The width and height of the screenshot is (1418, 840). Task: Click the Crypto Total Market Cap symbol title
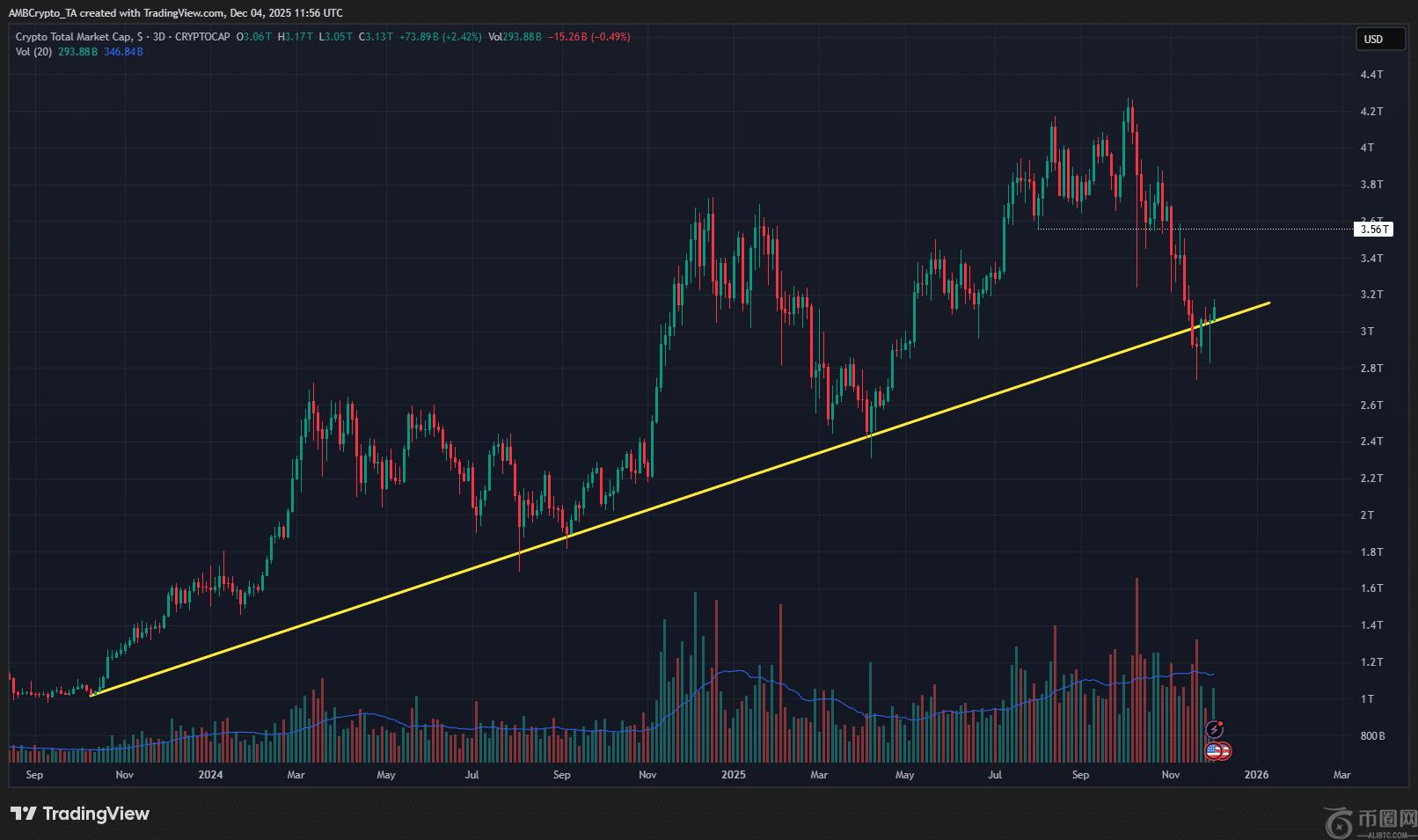[x=74, y=37]
